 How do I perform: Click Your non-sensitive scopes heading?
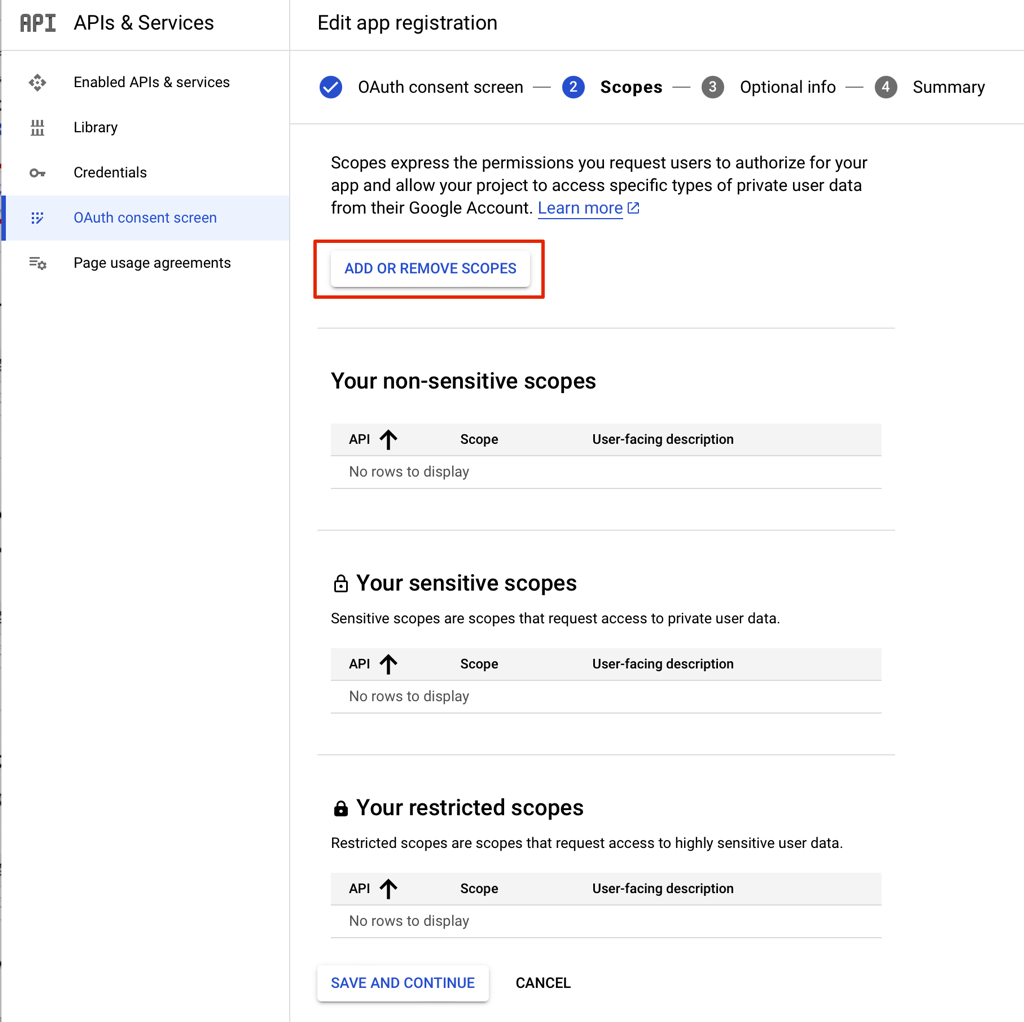(x=463, y=381)
